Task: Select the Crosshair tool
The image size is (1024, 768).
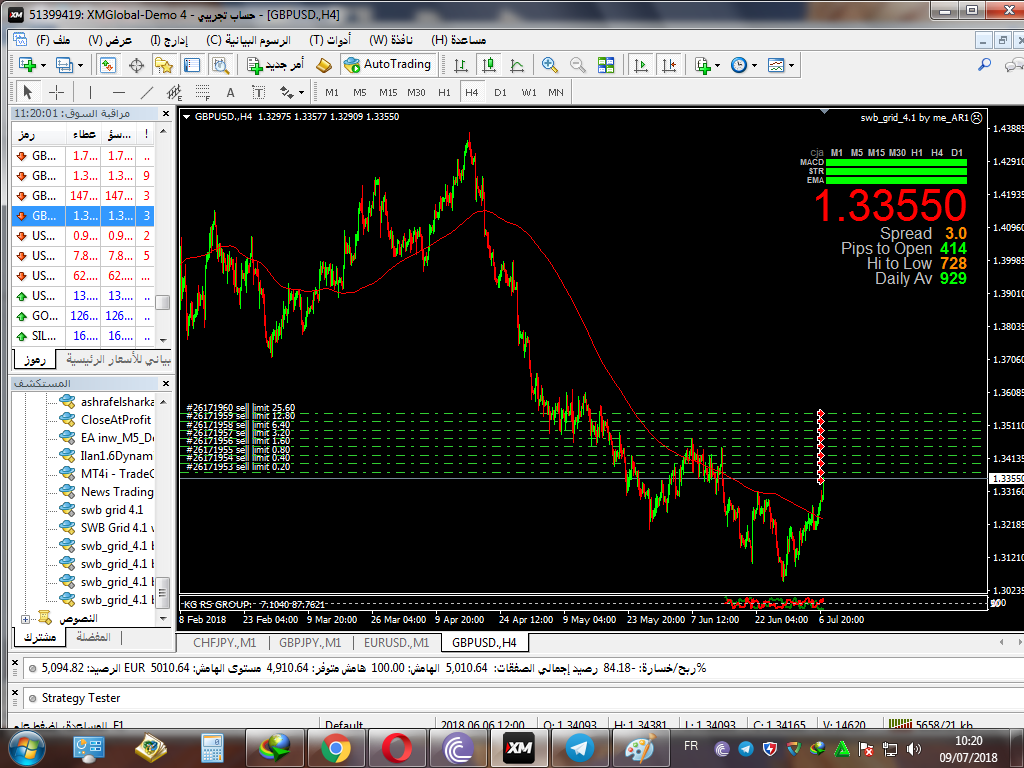Action: point(57,92)
